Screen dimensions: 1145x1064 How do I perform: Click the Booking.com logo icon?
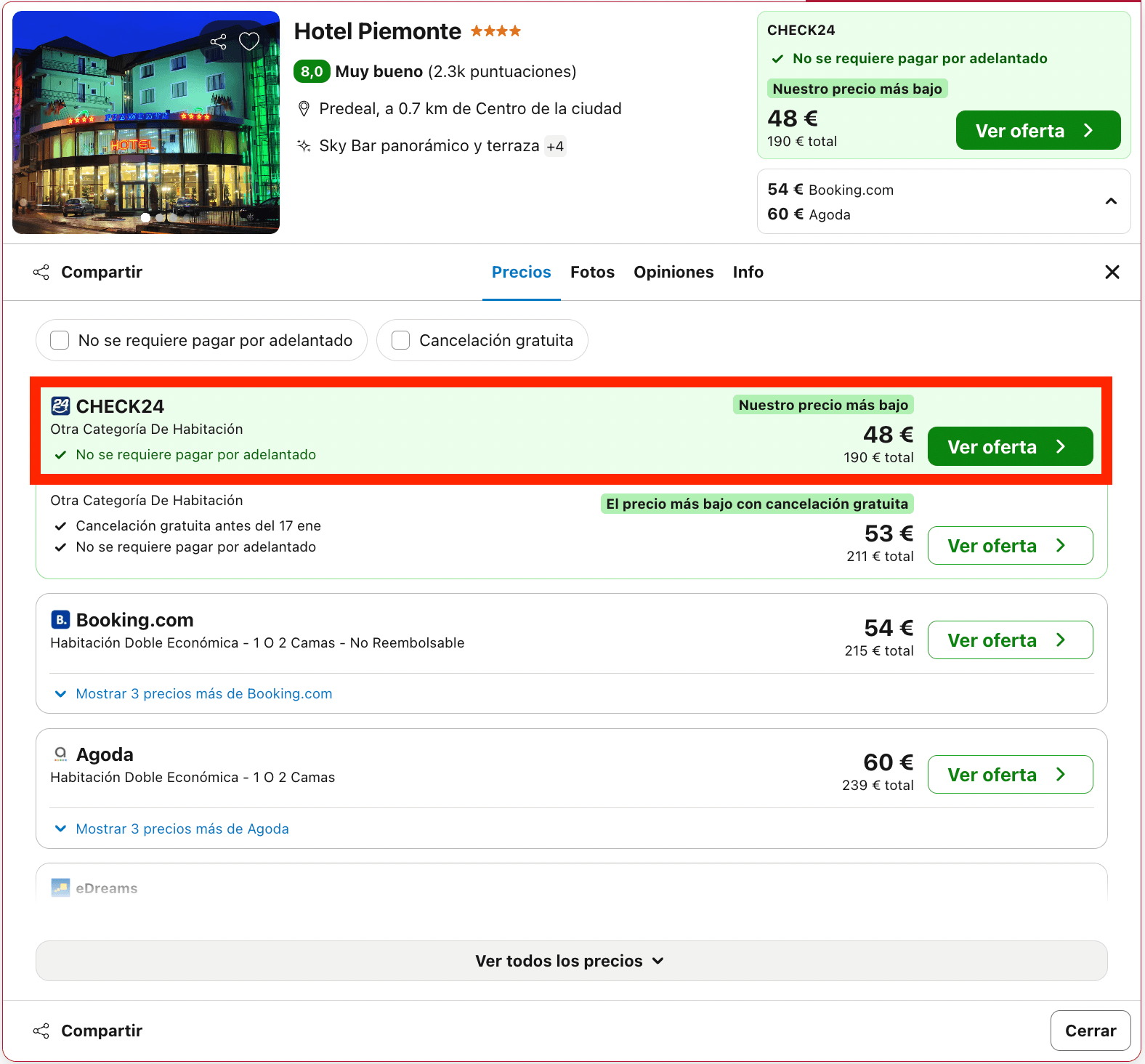coord(61,619)
